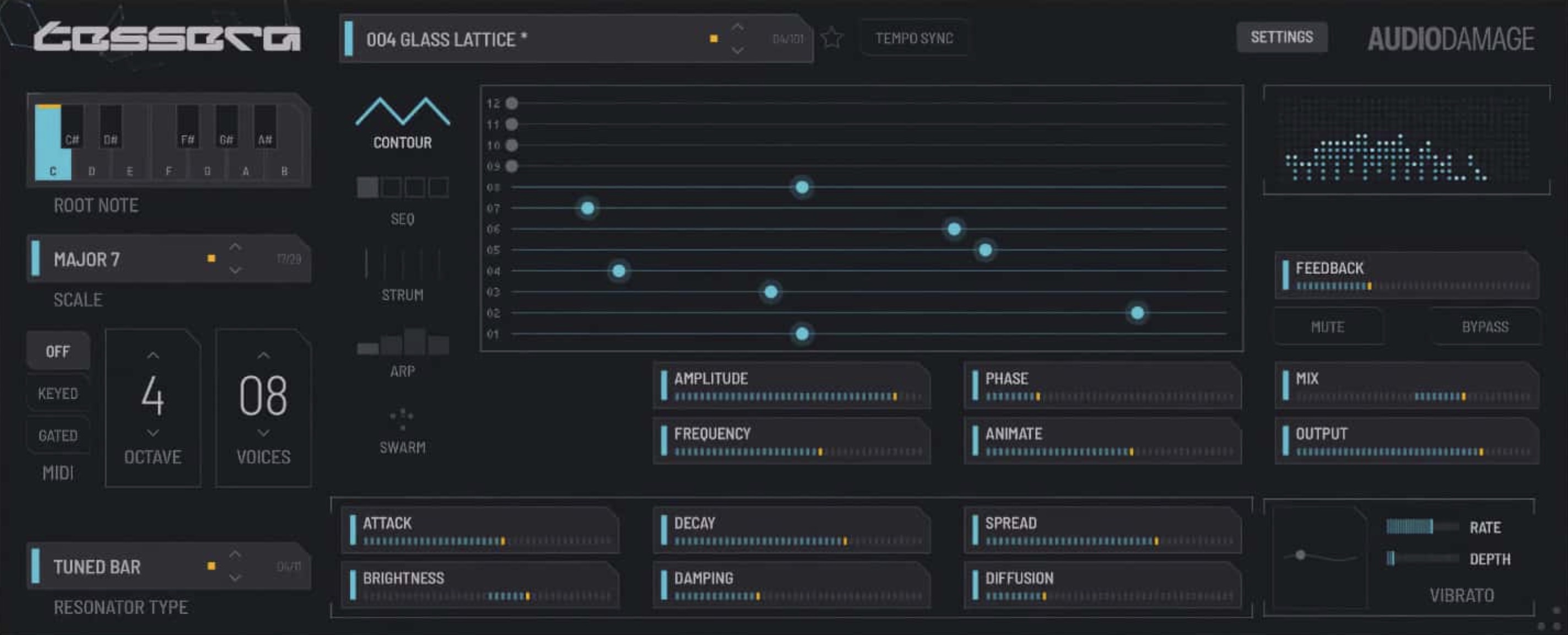The width and height of the screenshot is (1568, 635).
Task: Click the vibrato DEPTH slider
Action: tap(1422, 558)
